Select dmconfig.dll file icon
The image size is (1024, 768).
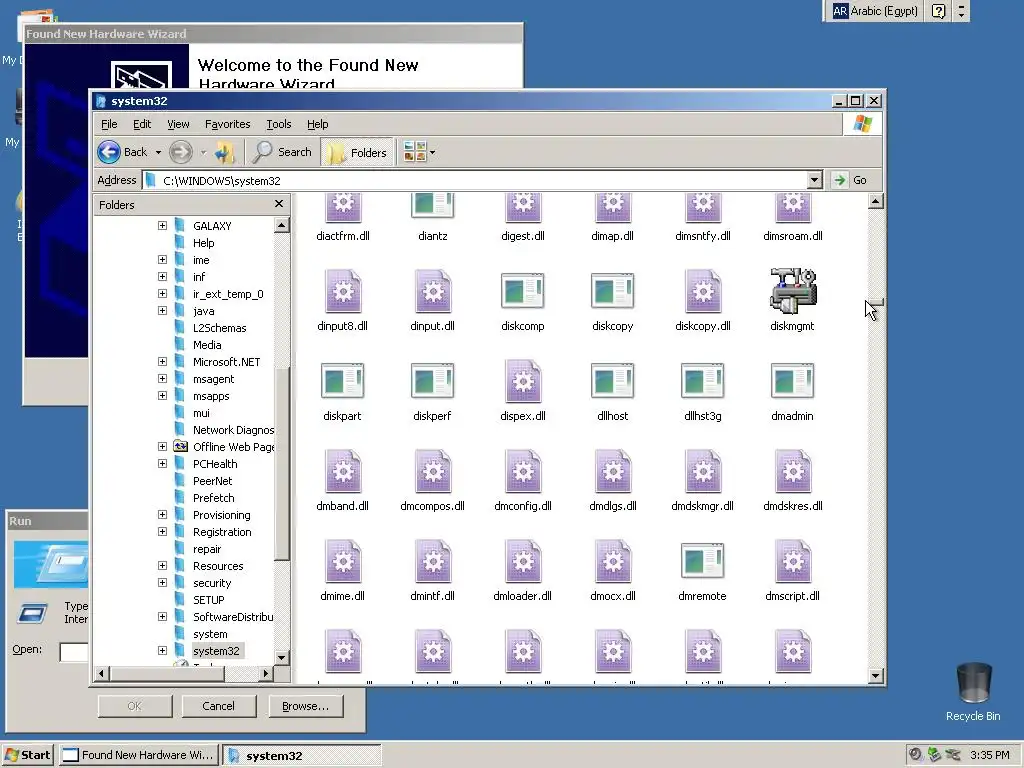tap(522, 471)
